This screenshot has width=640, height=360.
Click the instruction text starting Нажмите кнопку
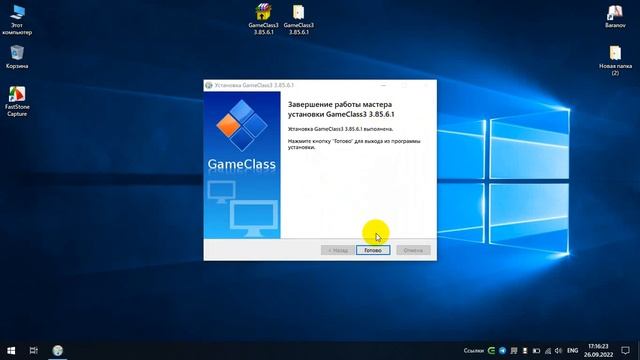coord(354,144)
